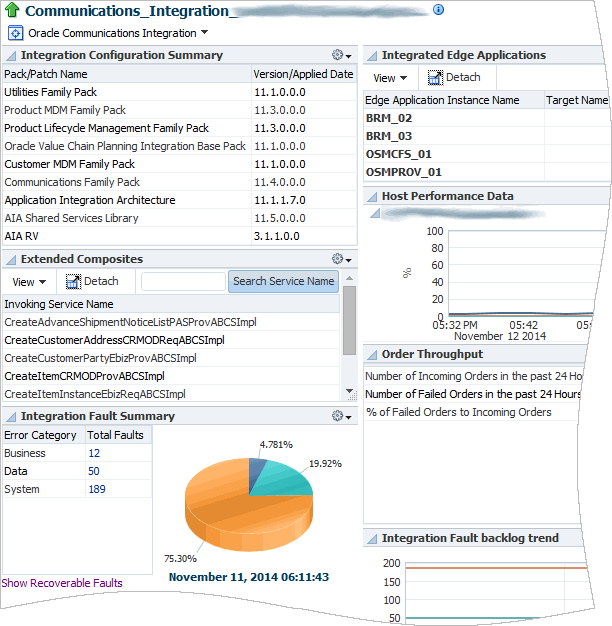This screenshot has height=626, width=612.
Task: Select the BRM_02 edge application row
Action: click(487, 118)
